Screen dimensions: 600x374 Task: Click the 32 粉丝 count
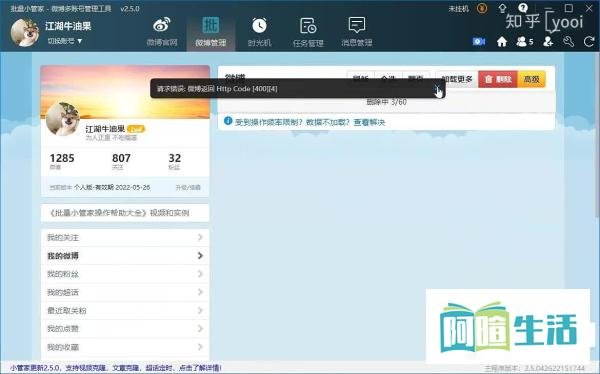click(x=174, y=161)
